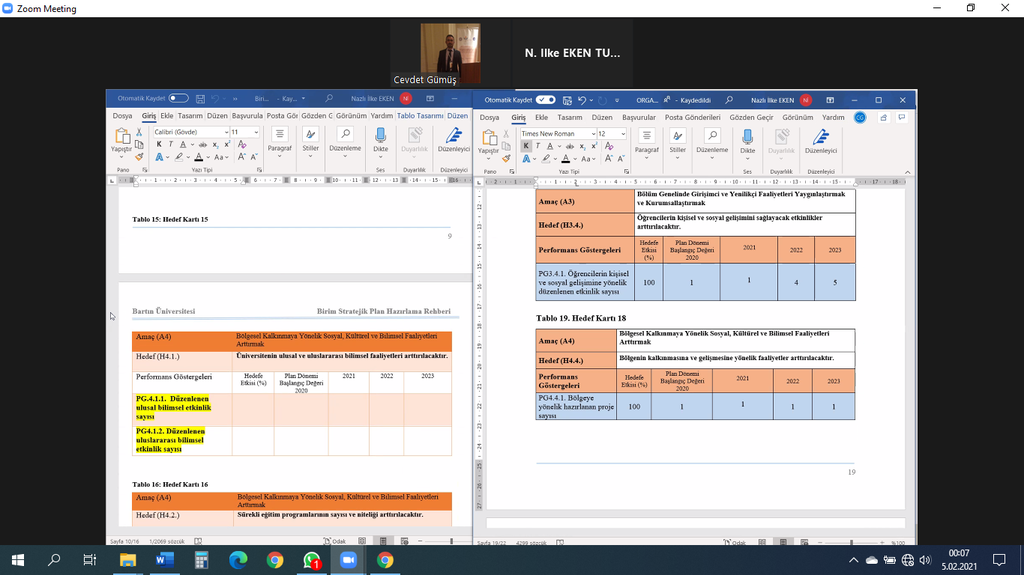The image size is (1024, 575).
Task: Clear formatting icon in right Word window
Action: [x=609, y=146]
